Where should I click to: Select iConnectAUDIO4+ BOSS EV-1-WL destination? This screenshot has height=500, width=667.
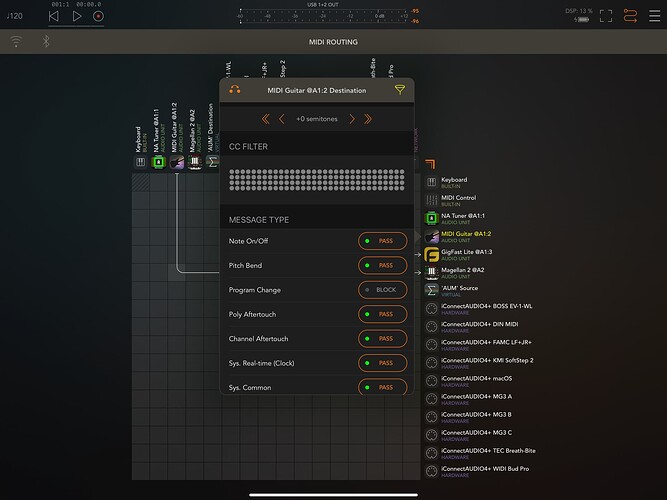pos(479,309)
